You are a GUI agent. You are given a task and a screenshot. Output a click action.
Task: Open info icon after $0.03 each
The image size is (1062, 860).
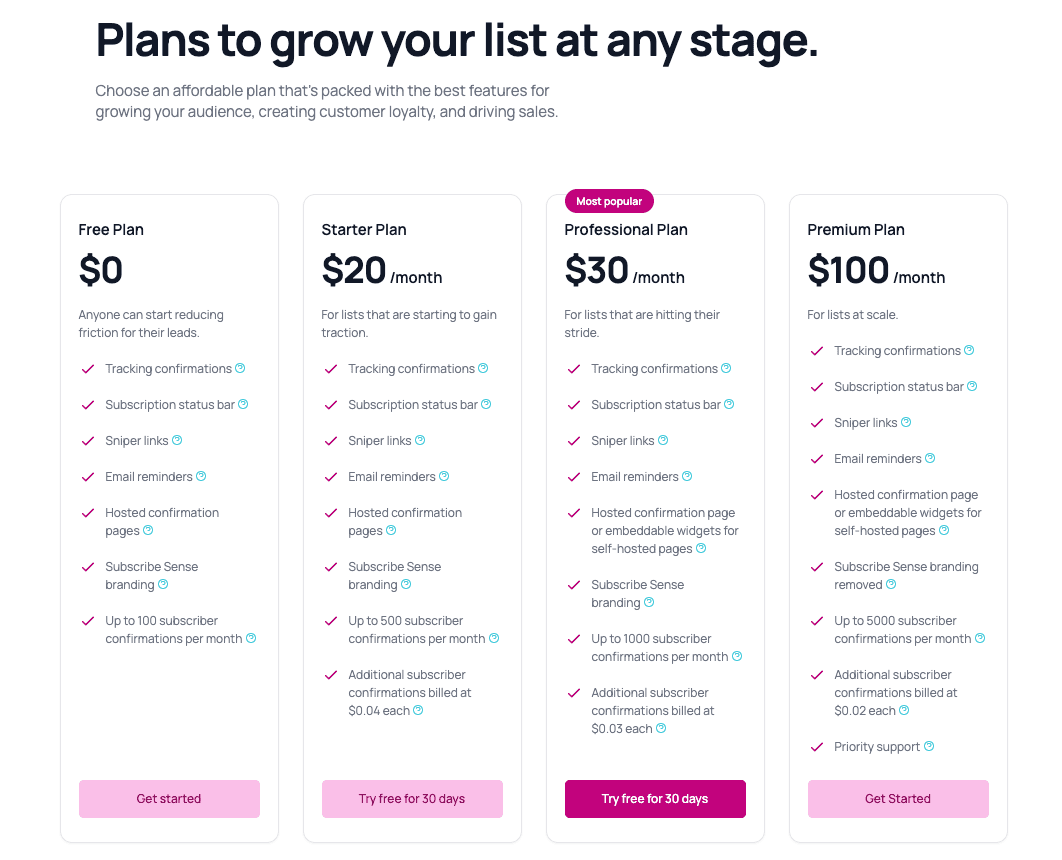click(661, 728)
